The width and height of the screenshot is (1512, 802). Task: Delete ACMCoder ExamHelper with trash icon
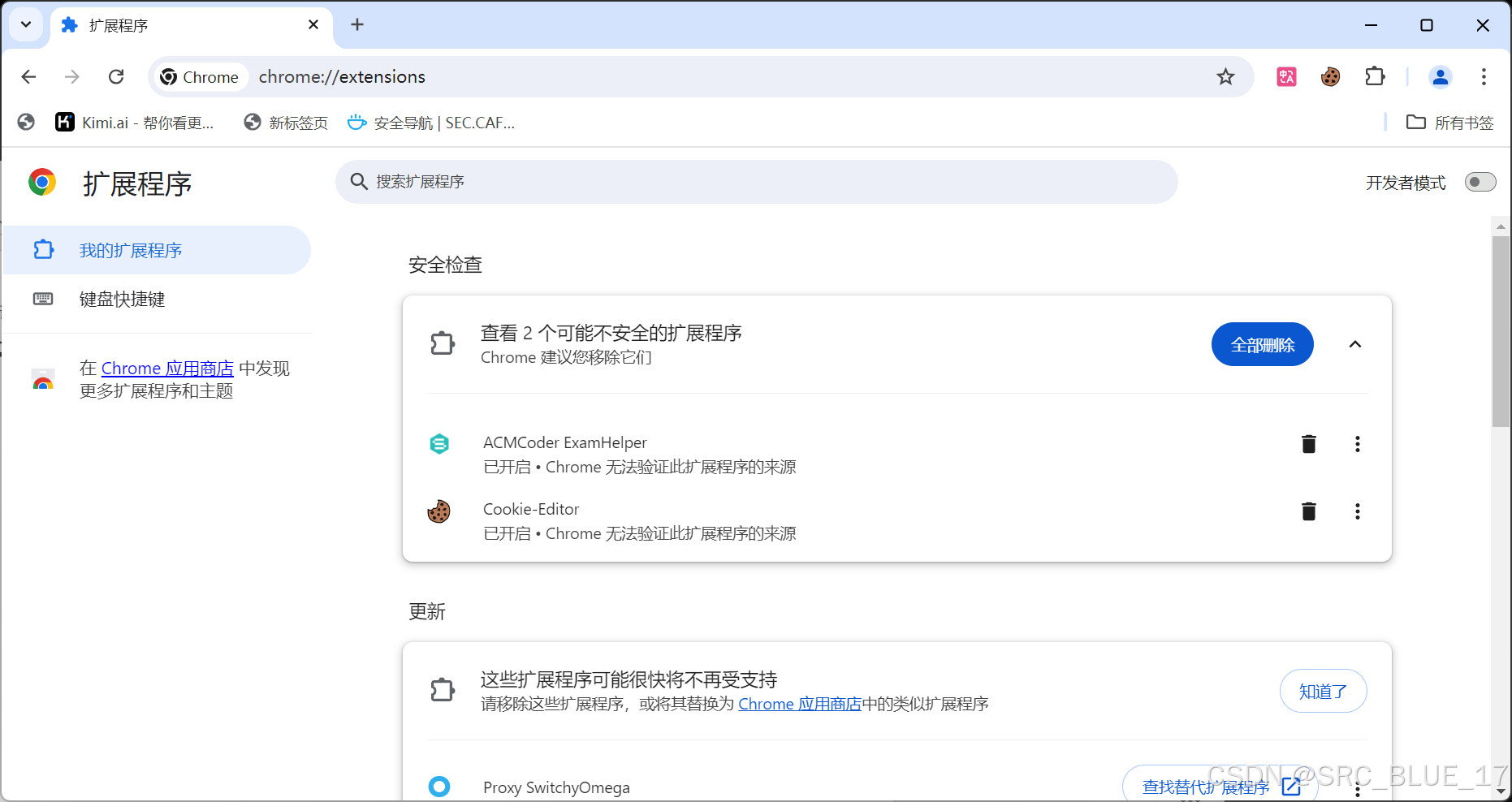pos(1309,444)
